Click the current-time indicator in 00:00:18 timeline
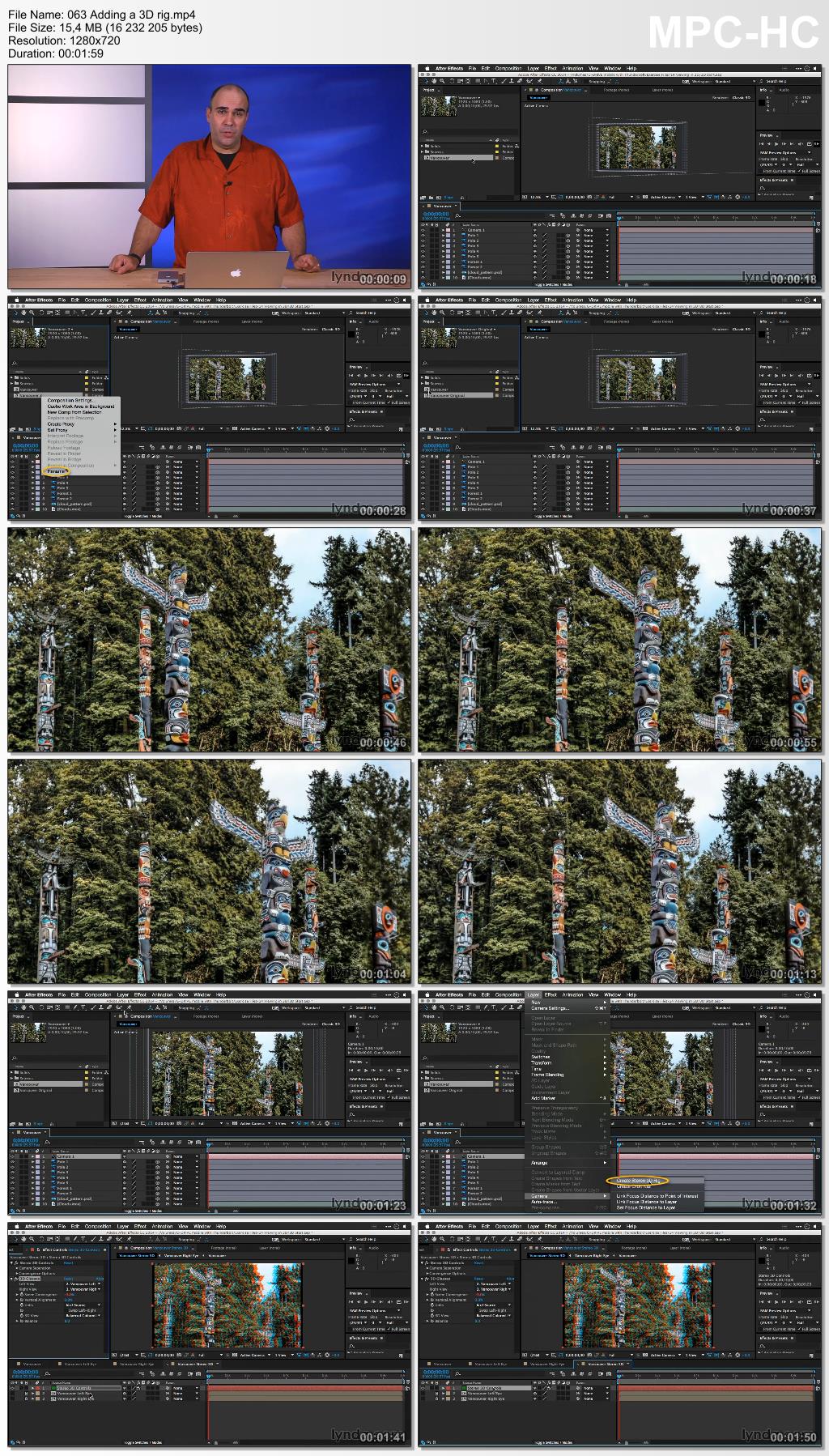 point(619,218)
